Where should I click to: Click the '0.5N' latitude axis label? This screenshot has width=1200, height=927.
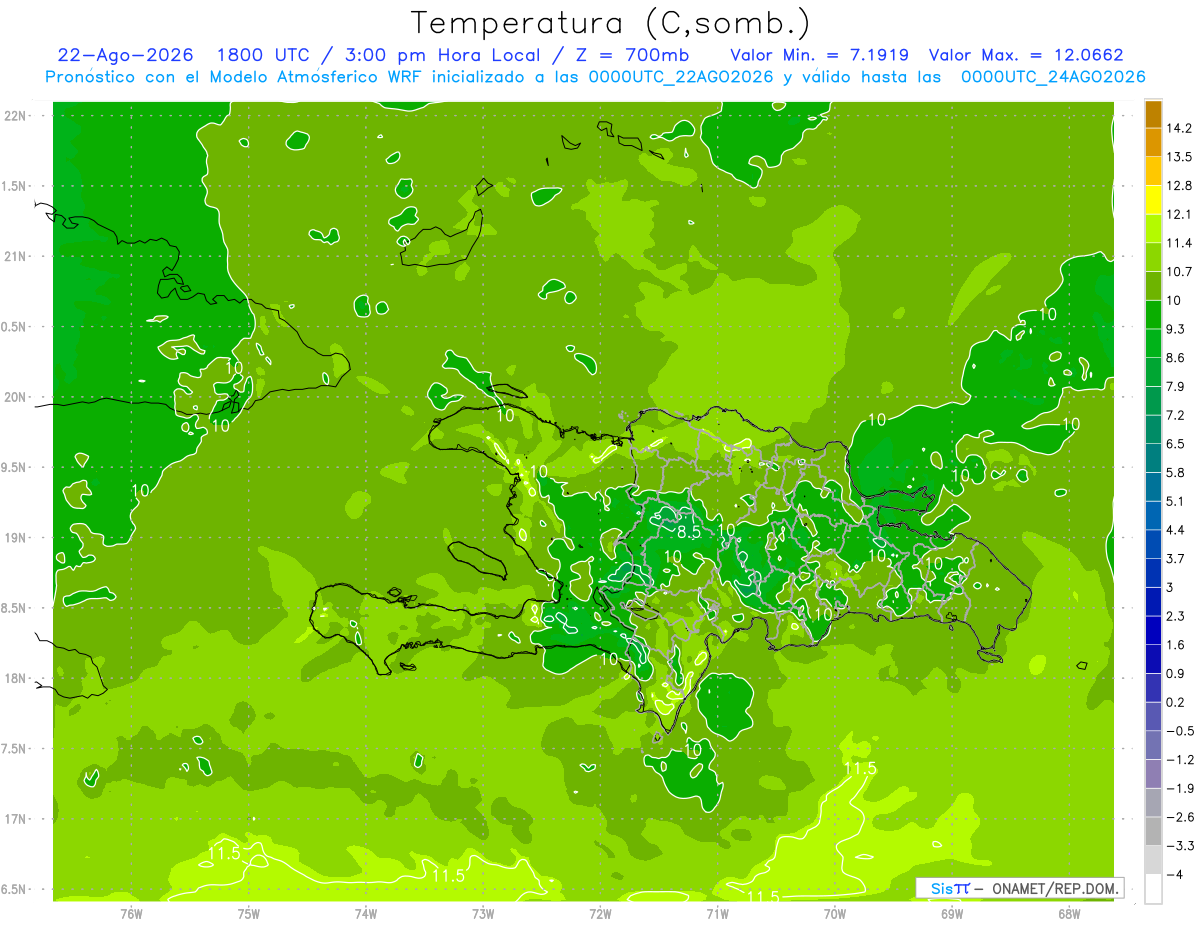(15, 327)
